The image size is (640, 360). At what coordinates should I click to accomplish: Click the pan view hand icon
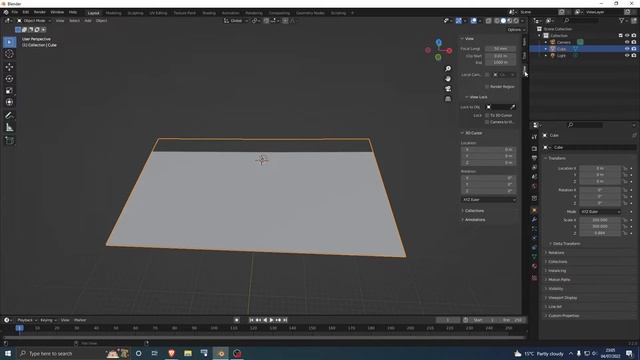coord(448,78)
